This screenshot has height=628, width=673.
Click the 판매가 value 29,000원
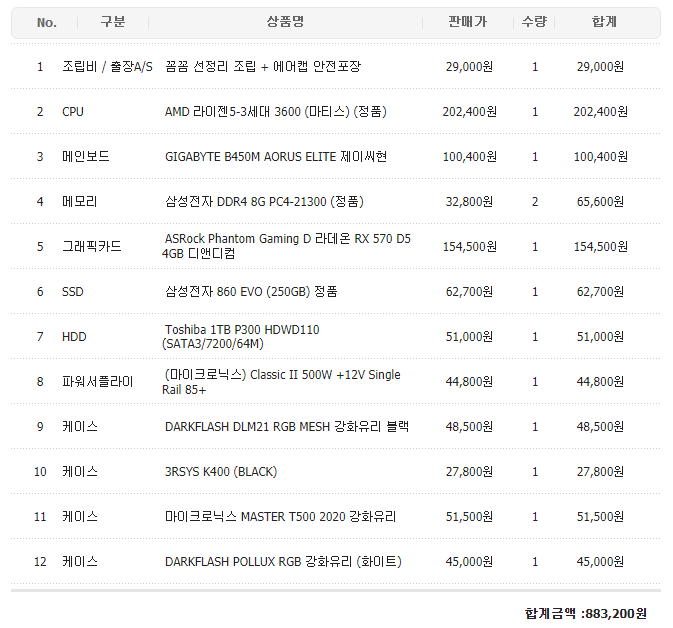[469, 67]
